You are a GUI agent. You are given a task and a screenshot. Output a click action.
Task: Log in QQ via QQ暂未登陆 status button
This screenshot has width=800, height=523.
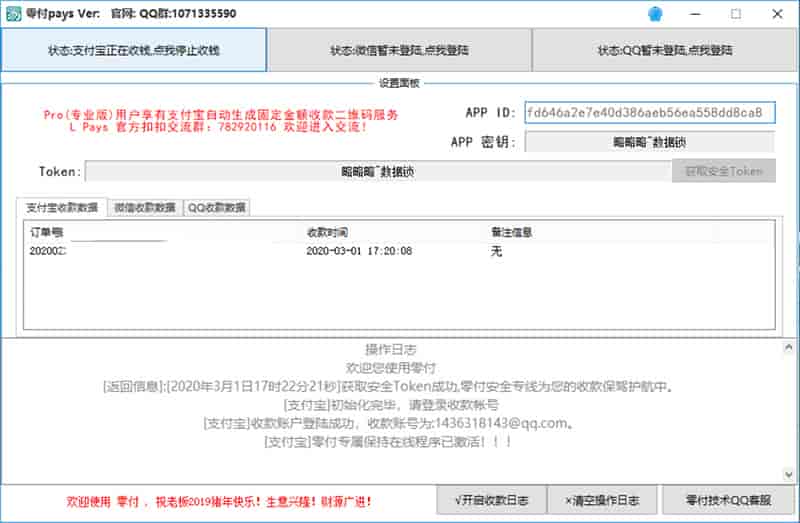(x=665, y=50)
